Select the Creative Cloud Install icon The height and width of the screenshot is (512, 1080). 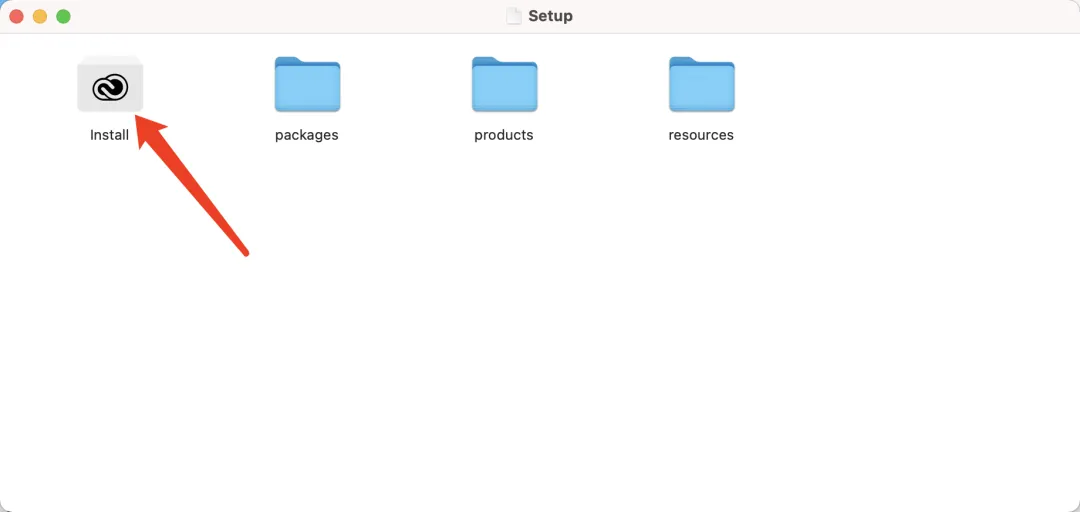(x=110, y=84)
